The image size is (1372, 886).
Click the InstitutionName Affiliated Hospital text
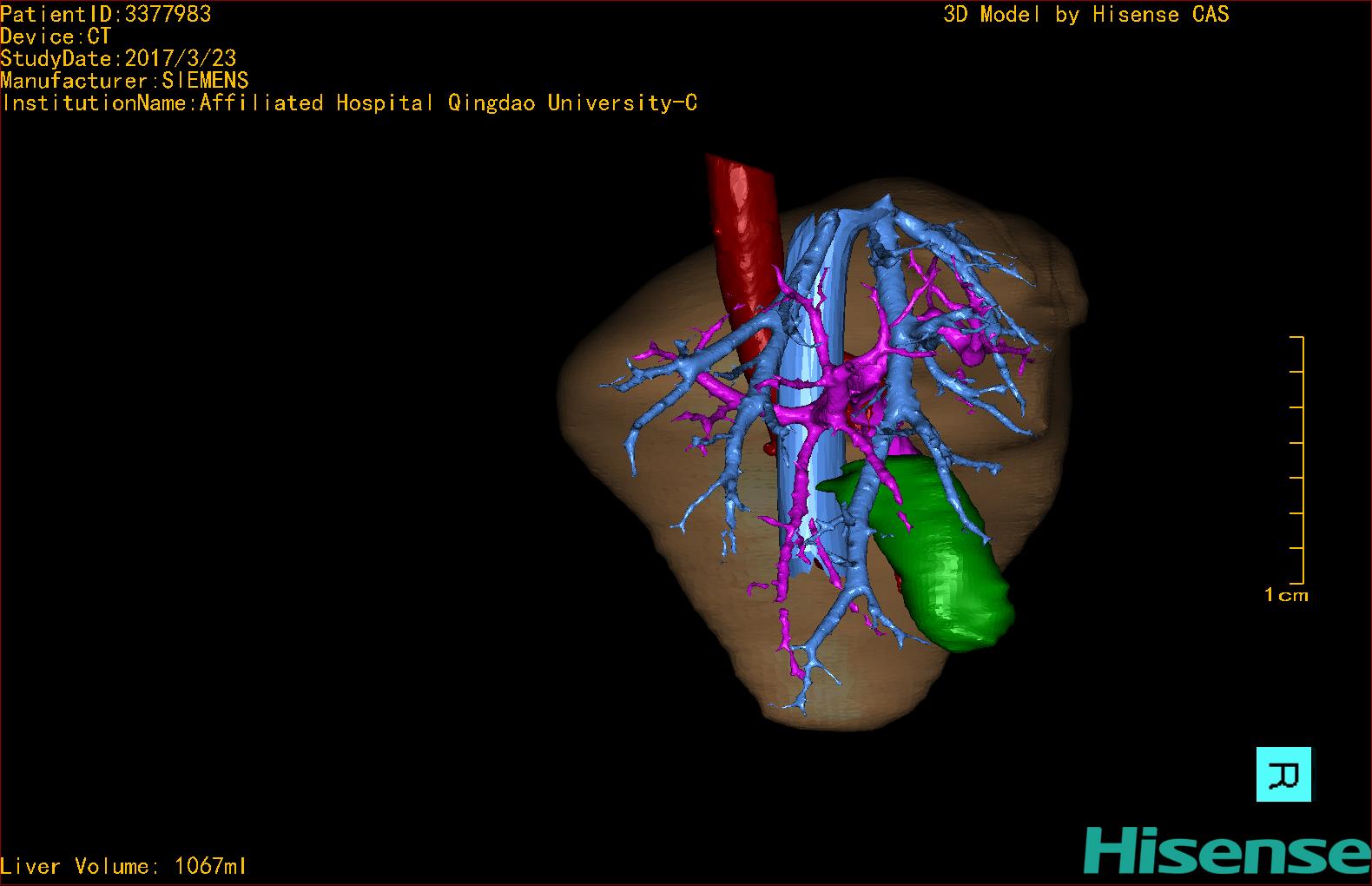click(x=349, y=103)
